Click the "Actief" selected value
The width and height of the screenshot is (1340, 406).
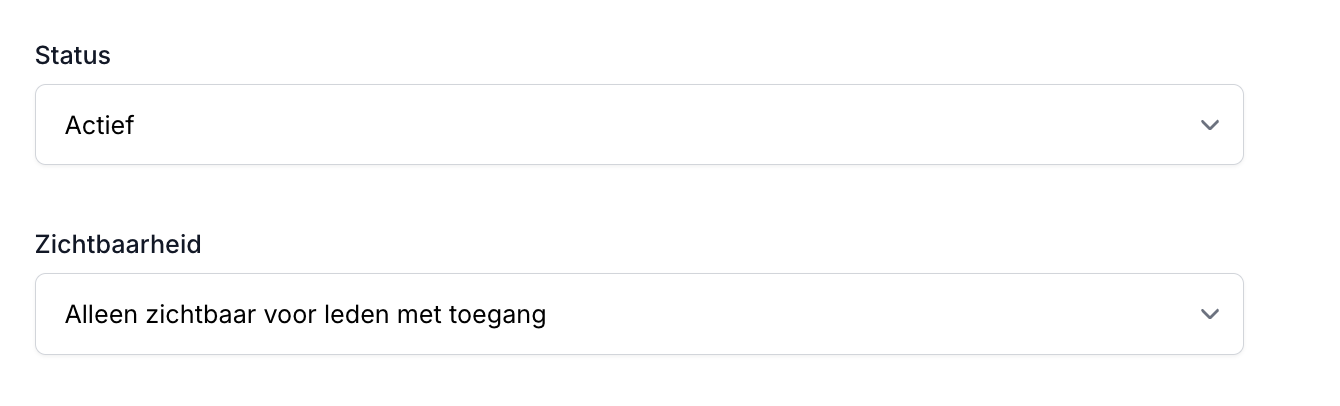[100, 125]
